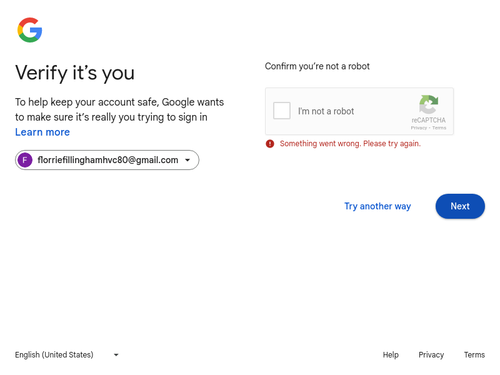Image resolution: width=500 pixels, height=375 pixels.
Task: Click the Something went wrong error message
Action: click(350, 144)
